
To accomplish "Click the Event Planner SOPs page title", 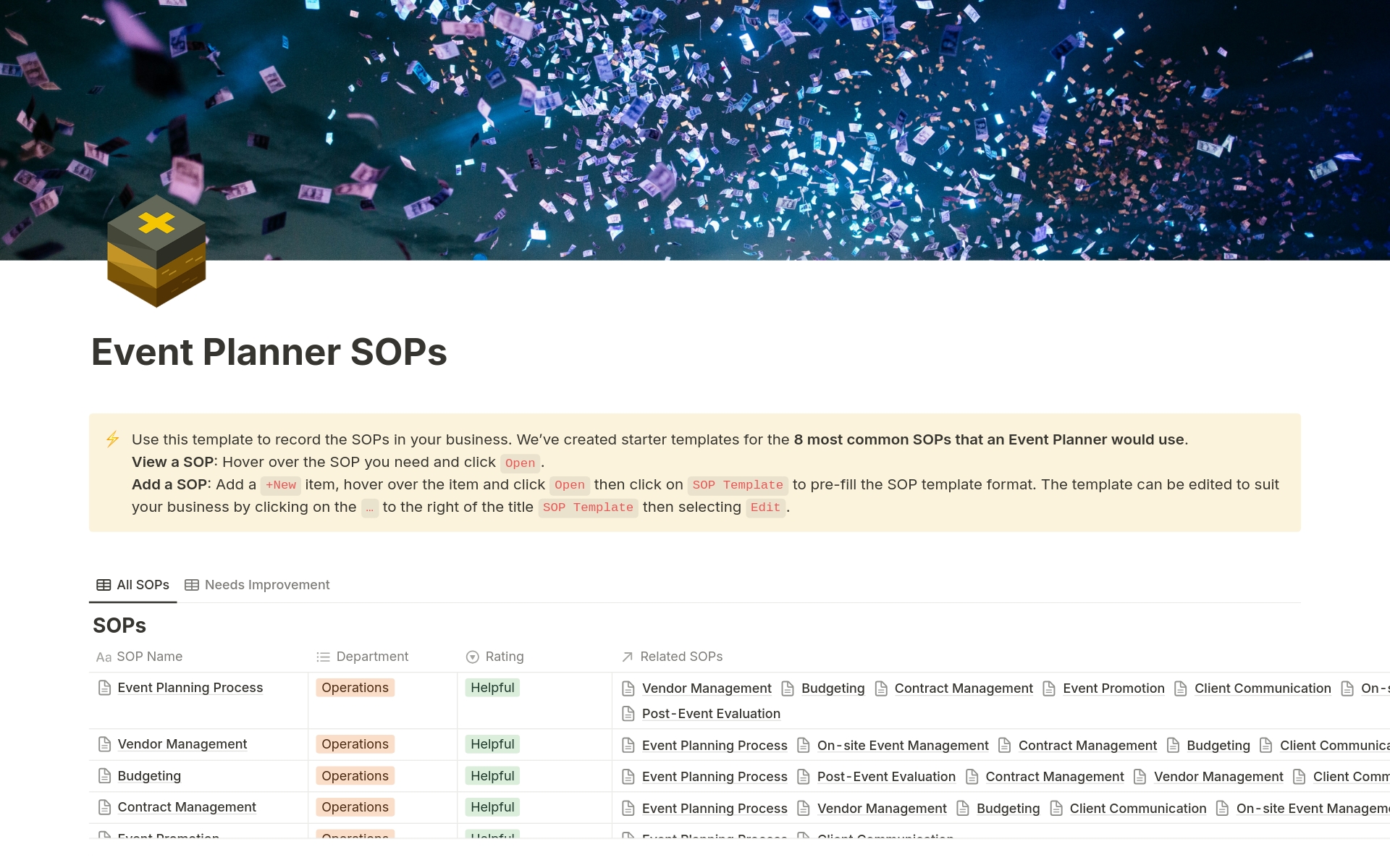I will pos(269,352).
